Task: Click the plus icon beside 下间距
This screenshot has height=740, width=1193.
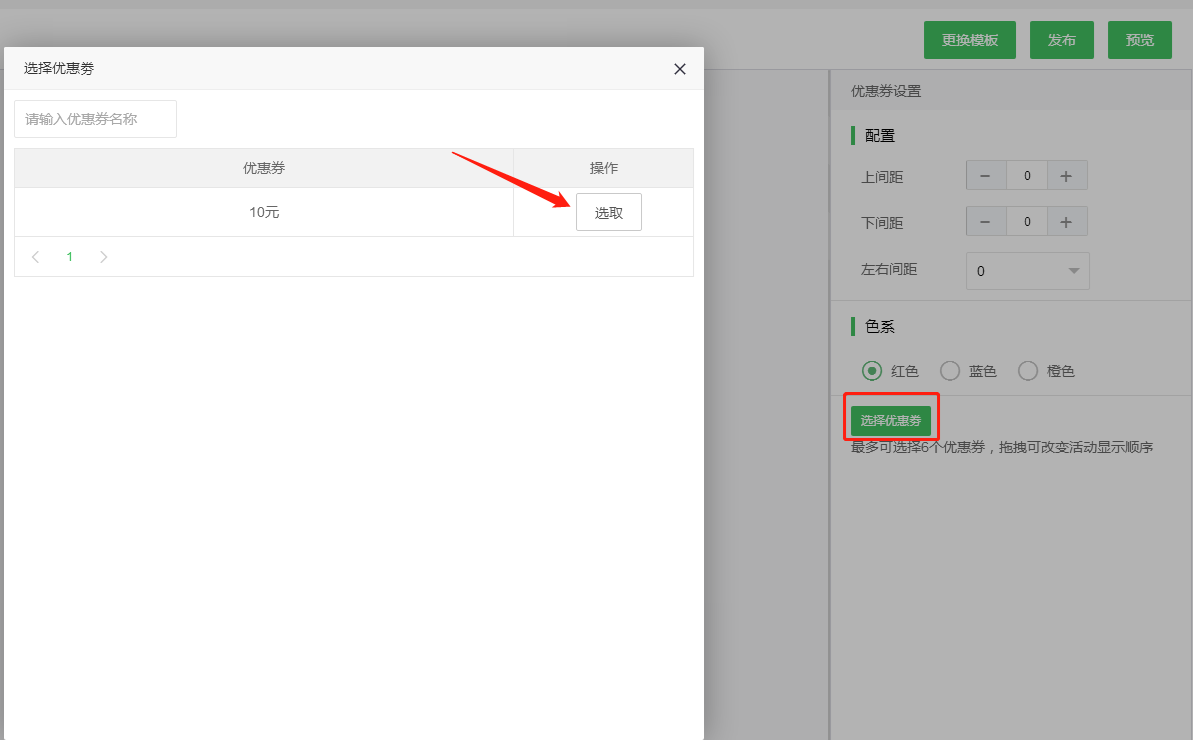Action: (1066, 221)
